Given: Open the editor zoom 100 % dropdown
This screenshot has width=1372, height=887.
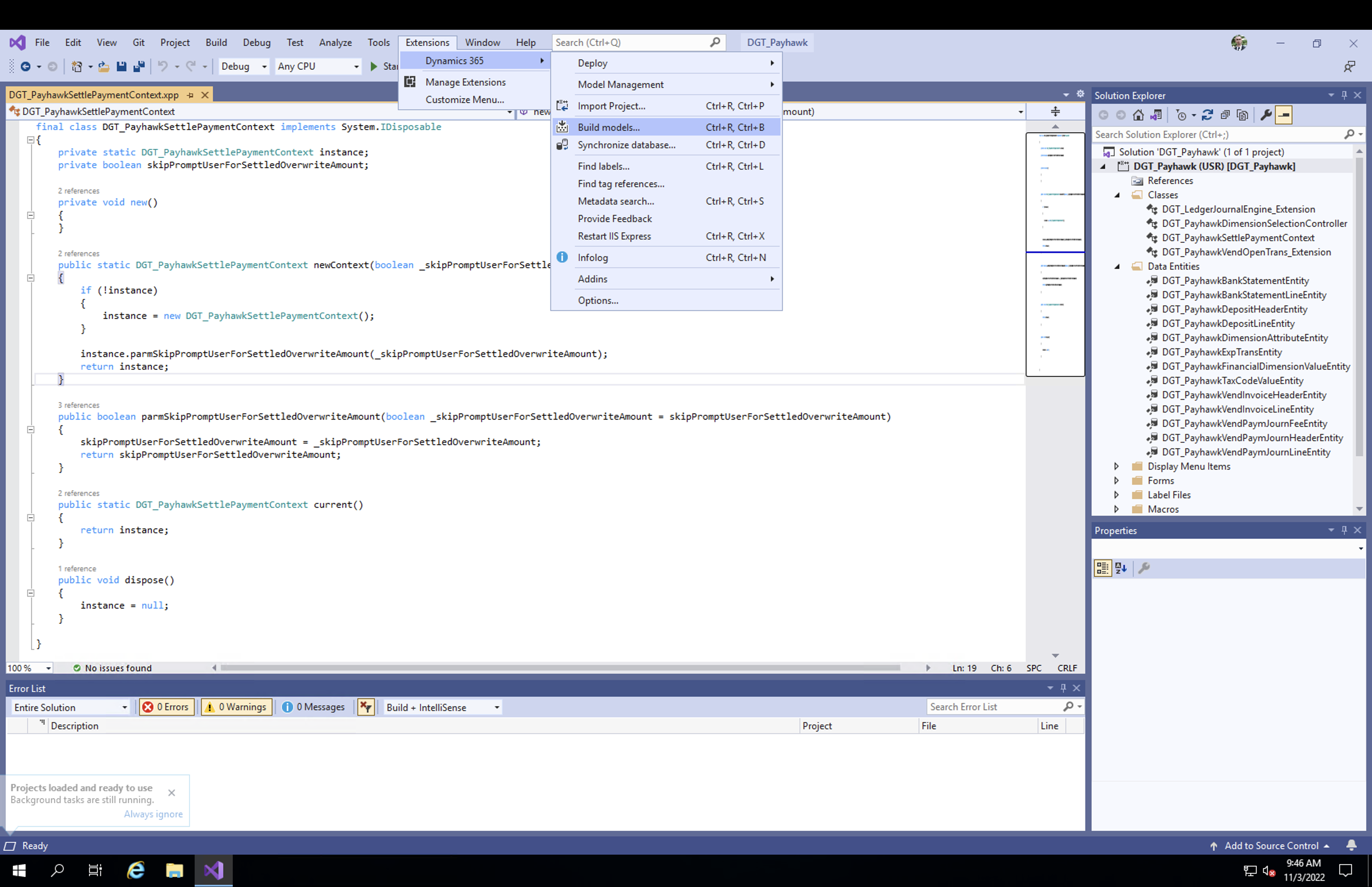Looking at the screenshot, I should [x=30, y=668].
